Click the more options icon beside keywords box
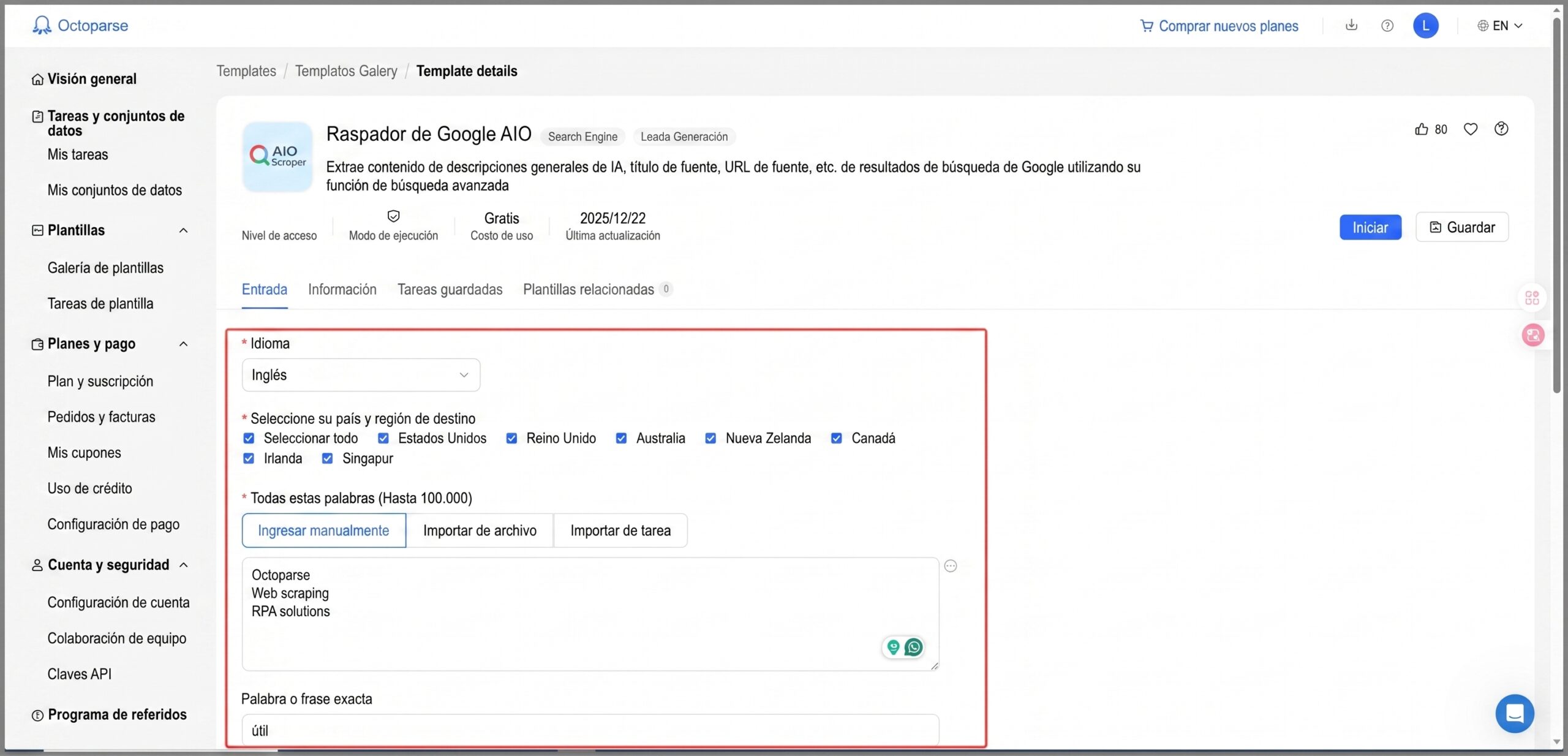This screenshot has width=1568, height=756. [x=950, y=566]
